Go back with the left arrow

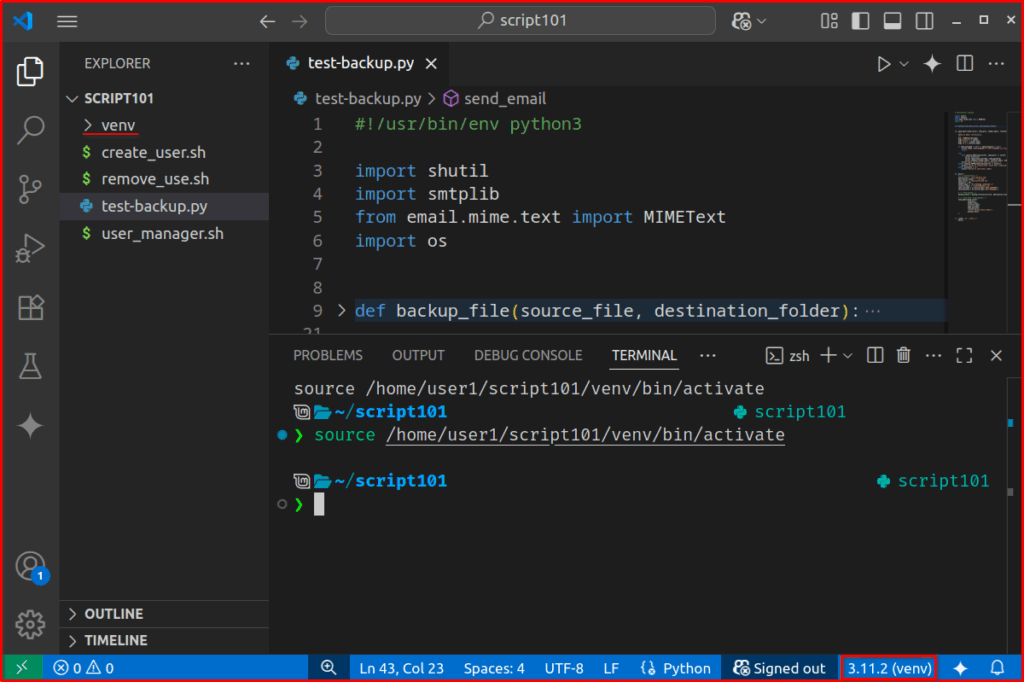[267, 21]
